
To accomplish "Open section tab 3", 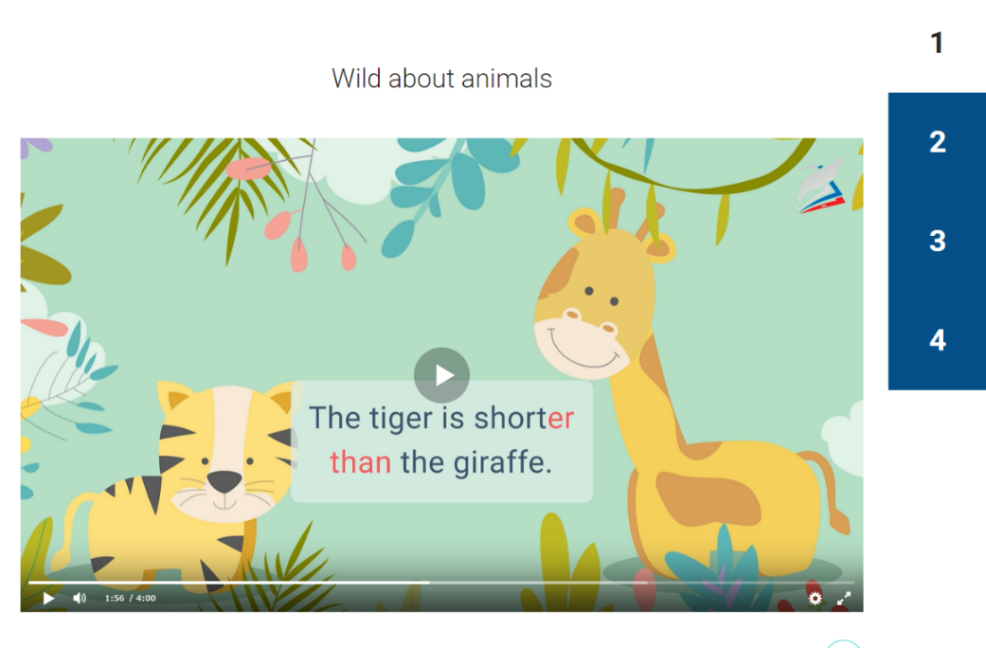I will 937,241.
